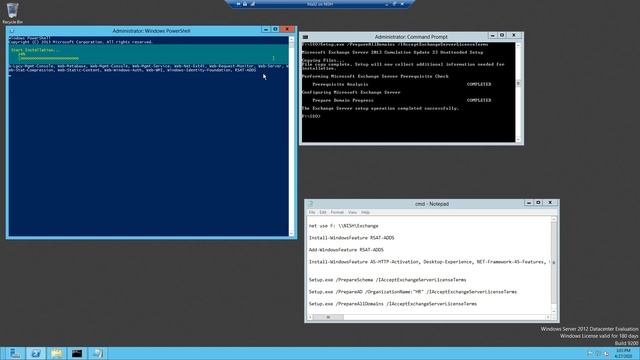Click 'Setup.exe /PrepareAllDomains' line in Notepad
The width and height of the screenshot is (640, 360).
[393, 304]
